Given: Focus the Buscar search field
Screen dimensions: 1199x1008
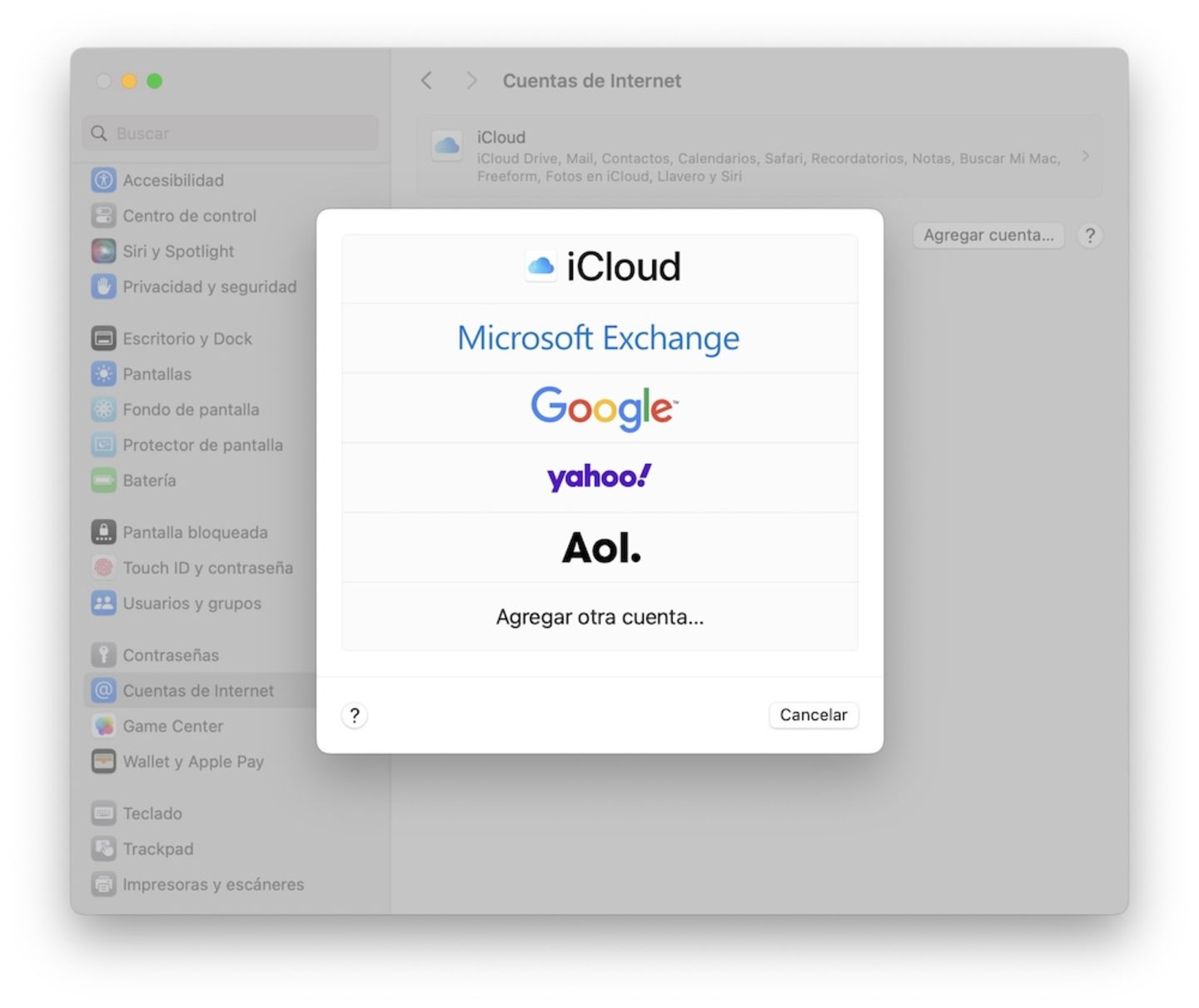Looking at the screenshot, I should [231, 133].
